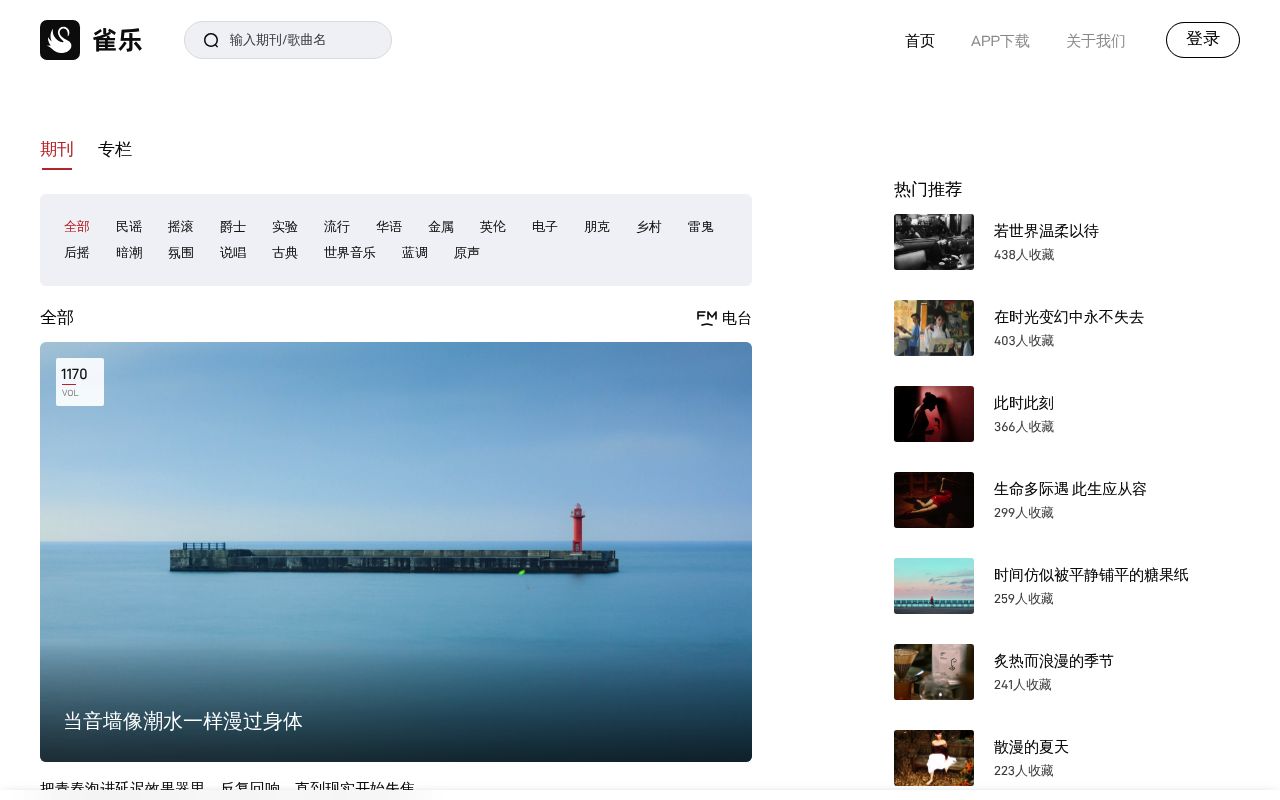Viewport: 1280px width, 800px height.
Task: Open 此时此刻 recommendation title
Action: pyautogui.click(x=1024, y=403)
